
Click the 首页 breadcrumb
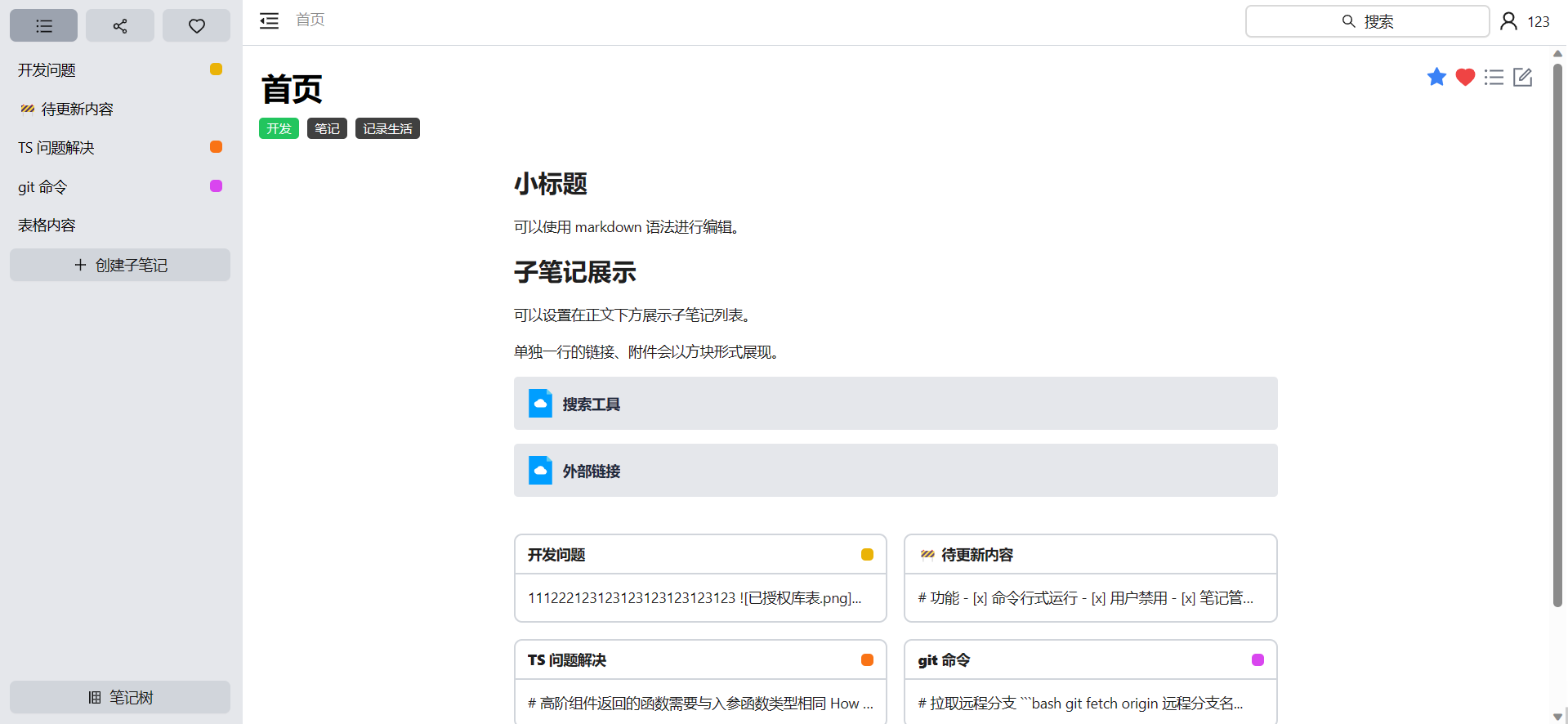(310, 20)
